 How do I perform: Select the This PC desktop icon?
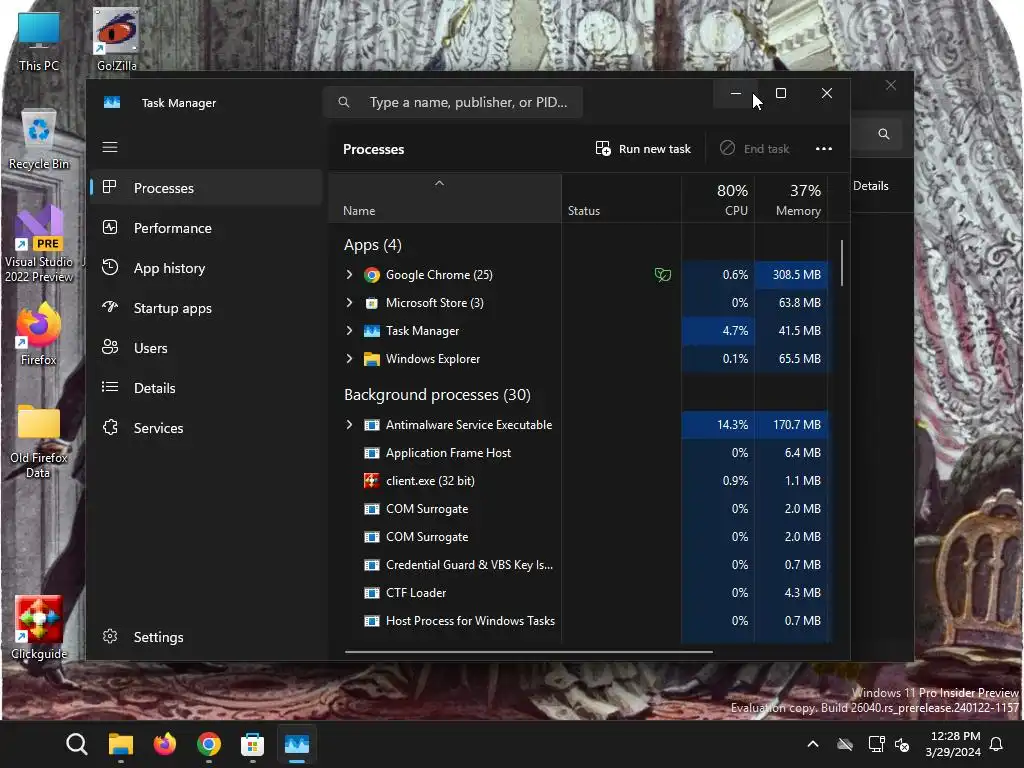coord(39,40)
